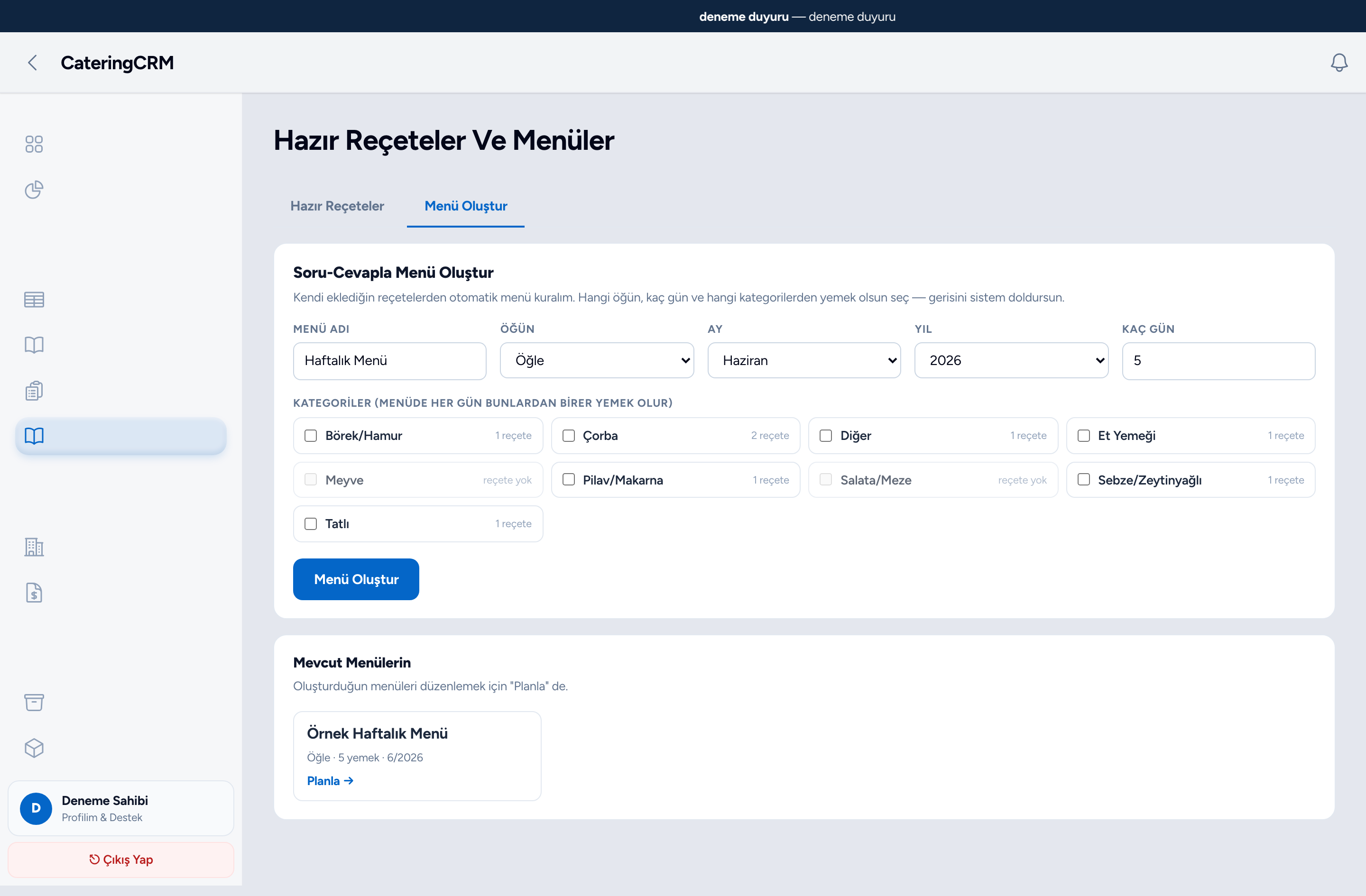Check the Çorba category
1366x896 pixels.
point(568,436)
